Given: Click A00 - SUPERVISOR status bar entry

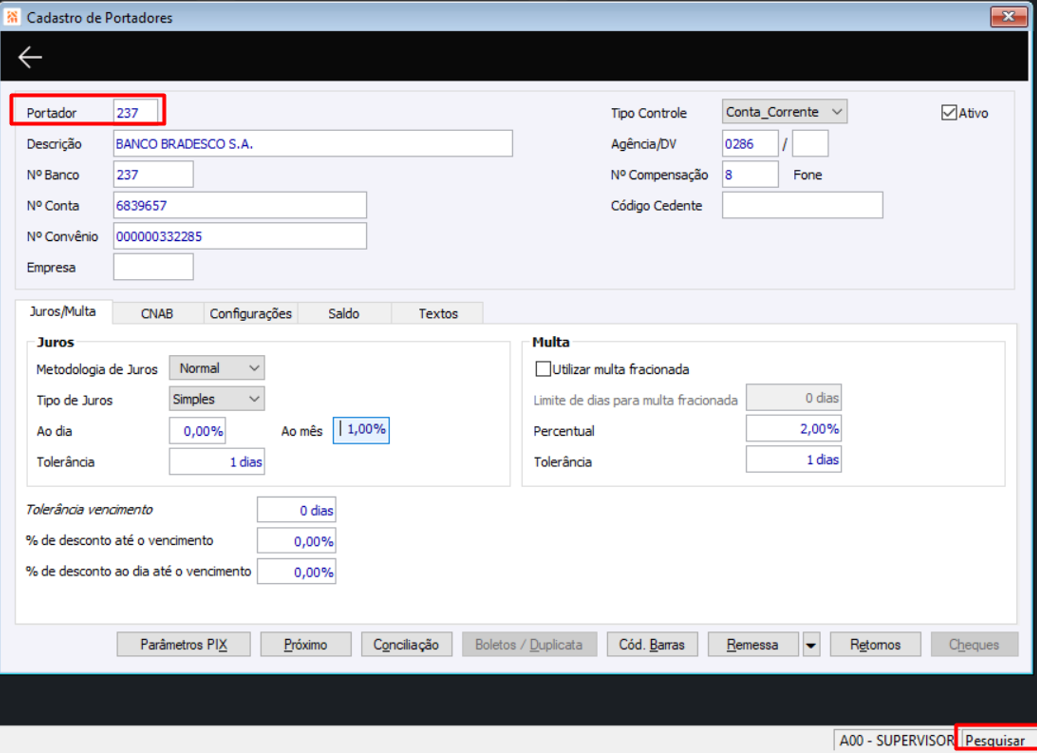Looking at the screenshot, I should coord(896,740).
